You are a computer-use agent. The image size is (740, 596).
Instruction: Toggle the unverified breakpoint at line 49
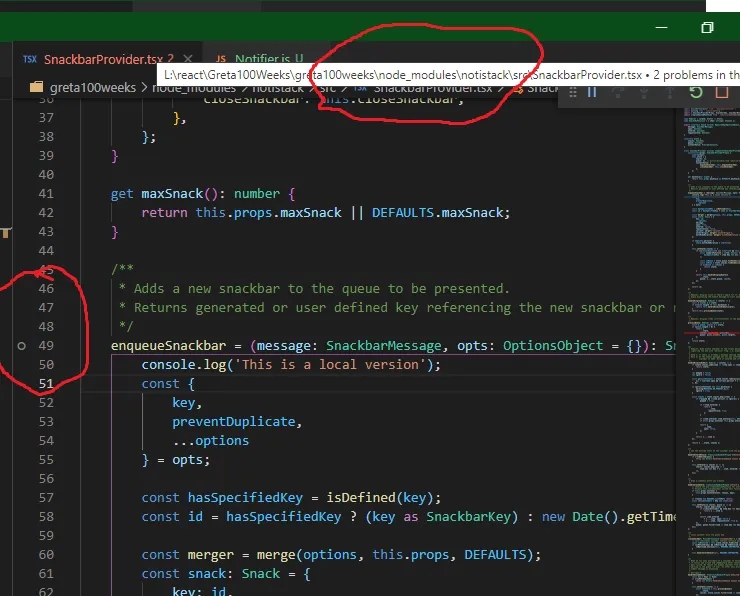coord(21,346)
